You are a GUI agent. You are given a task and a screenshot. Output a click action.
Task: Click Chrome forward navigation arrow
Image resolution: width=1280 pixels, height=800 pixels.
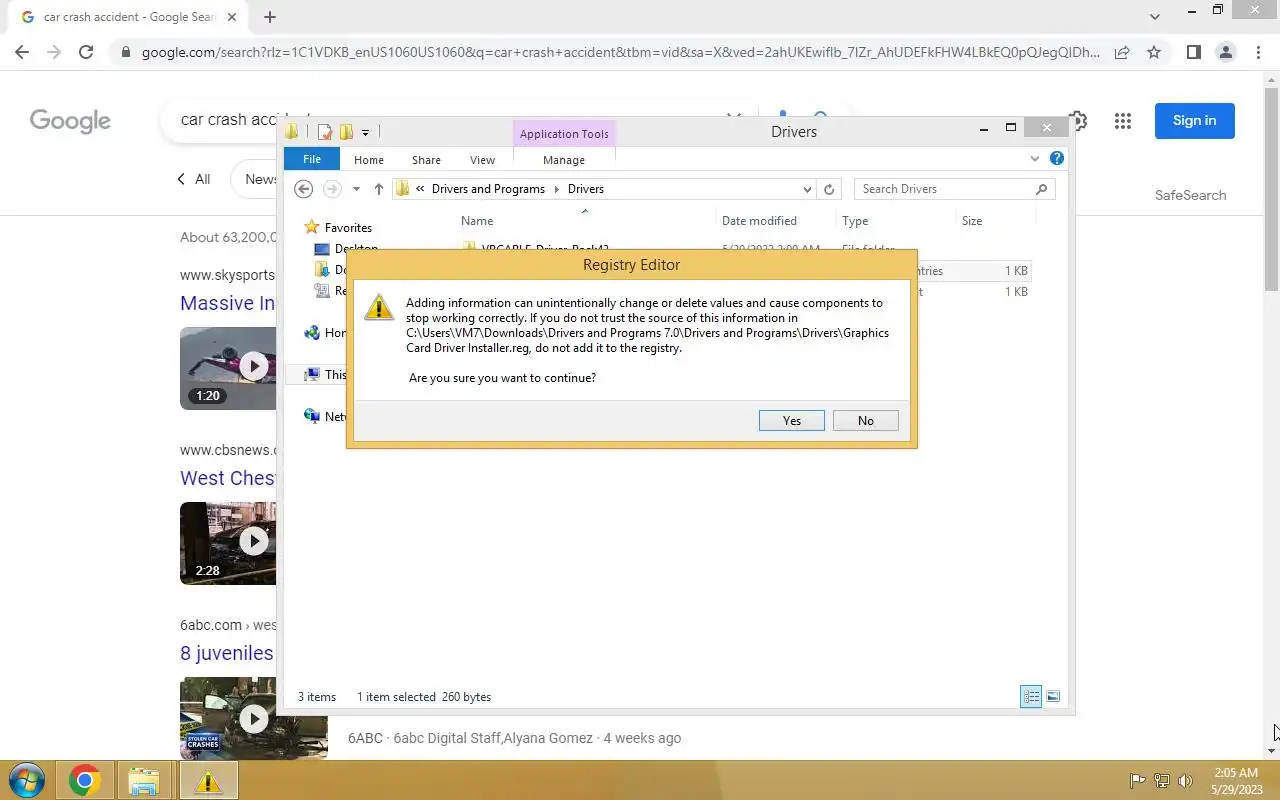pyautogui.click(x=54, y=52)
